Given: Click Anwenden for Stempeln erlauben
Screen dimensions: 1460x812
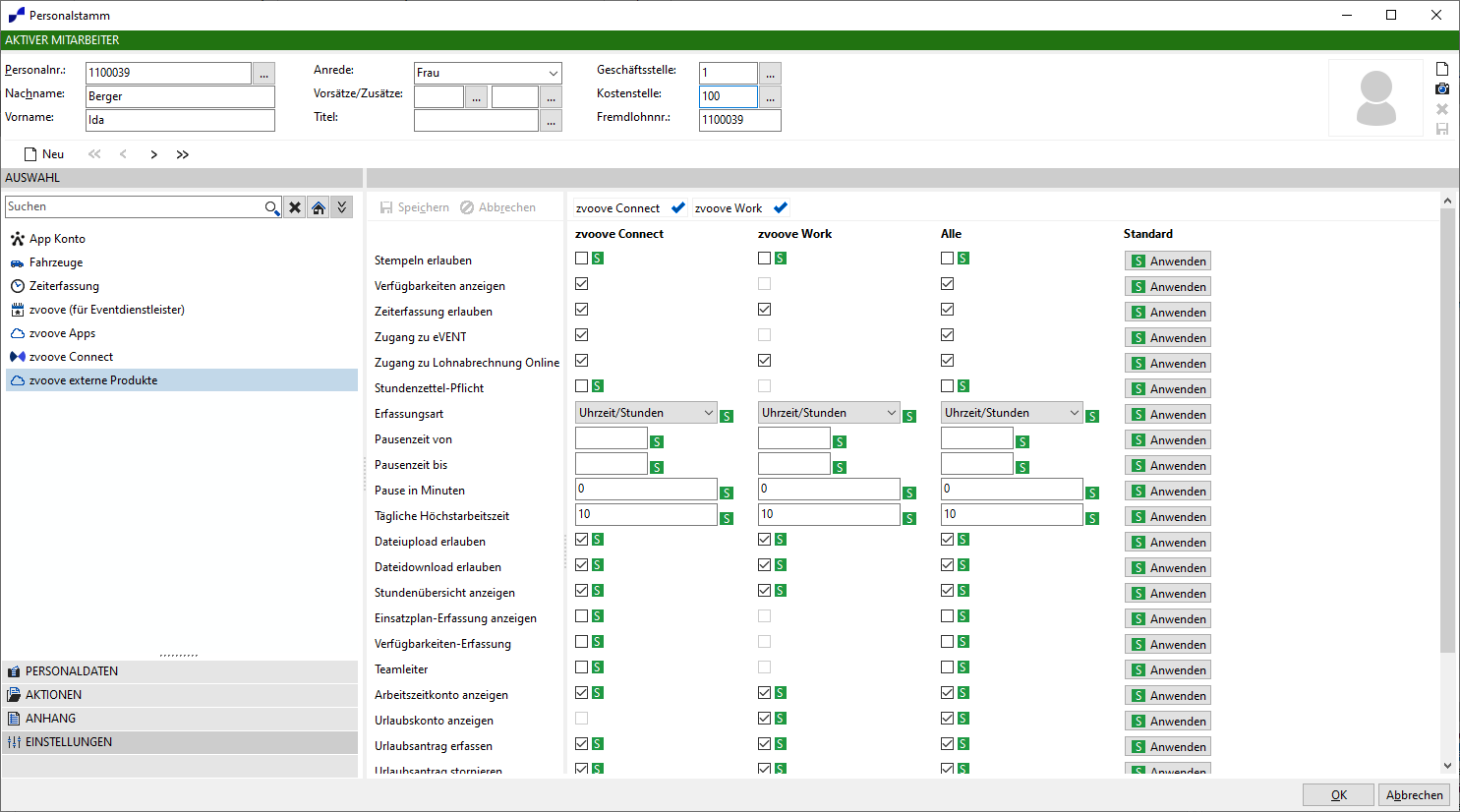Looking at the screenshot, I should (1168, 261).
